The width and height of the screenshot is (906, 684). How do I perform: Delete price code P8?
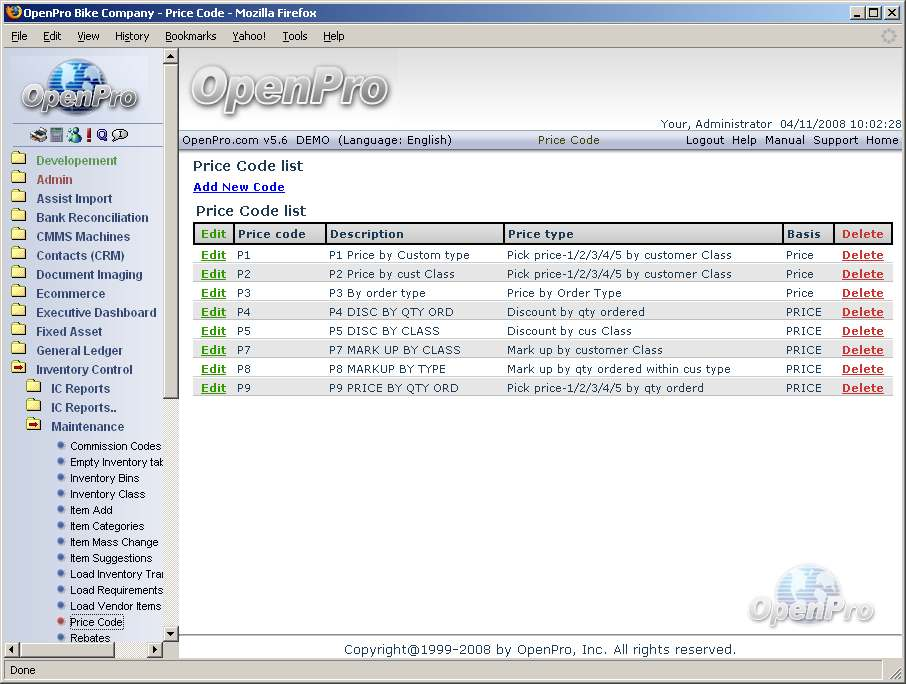(x=862, y=369)
